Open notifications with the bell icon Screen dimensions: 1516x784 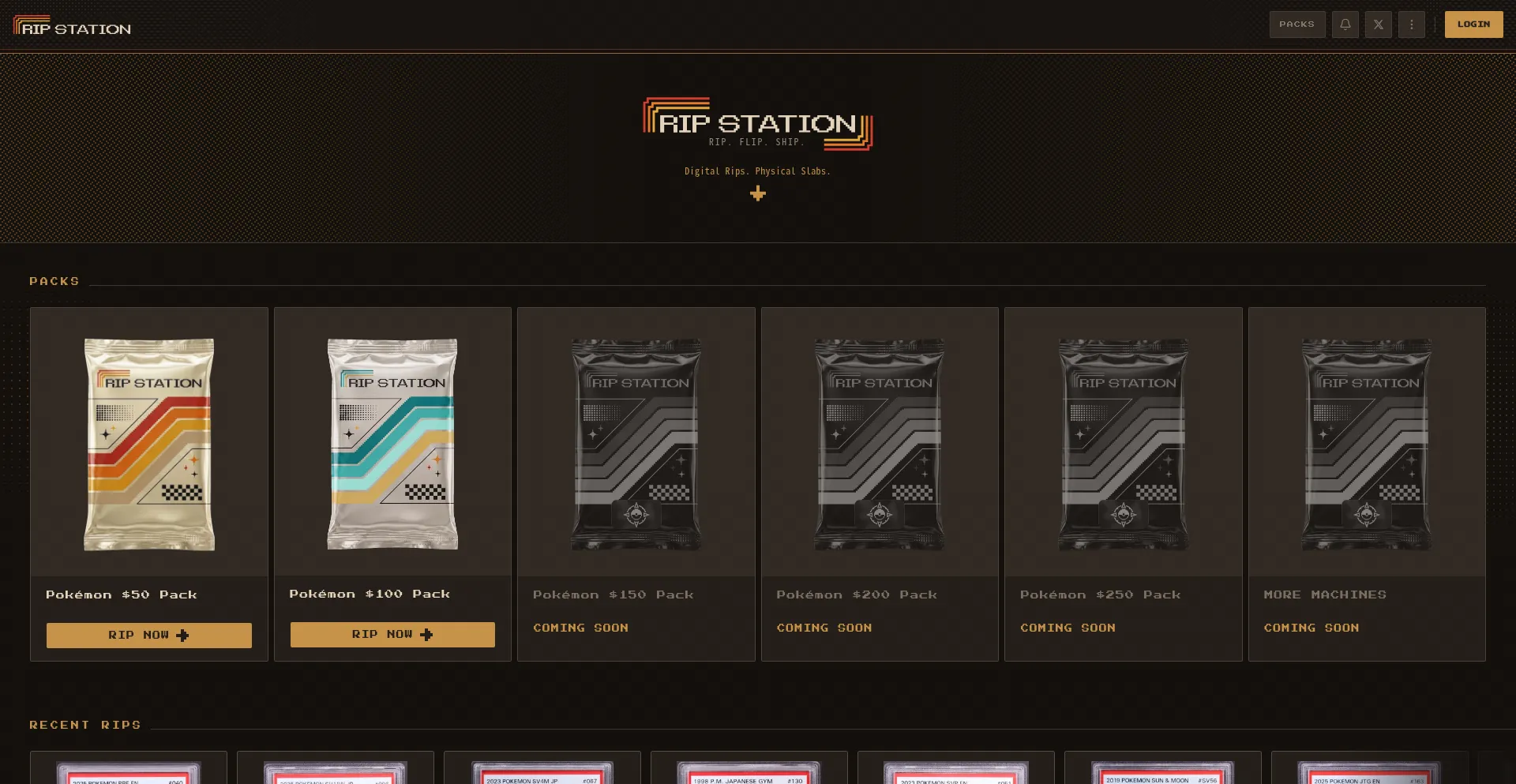coord(1345,24)
